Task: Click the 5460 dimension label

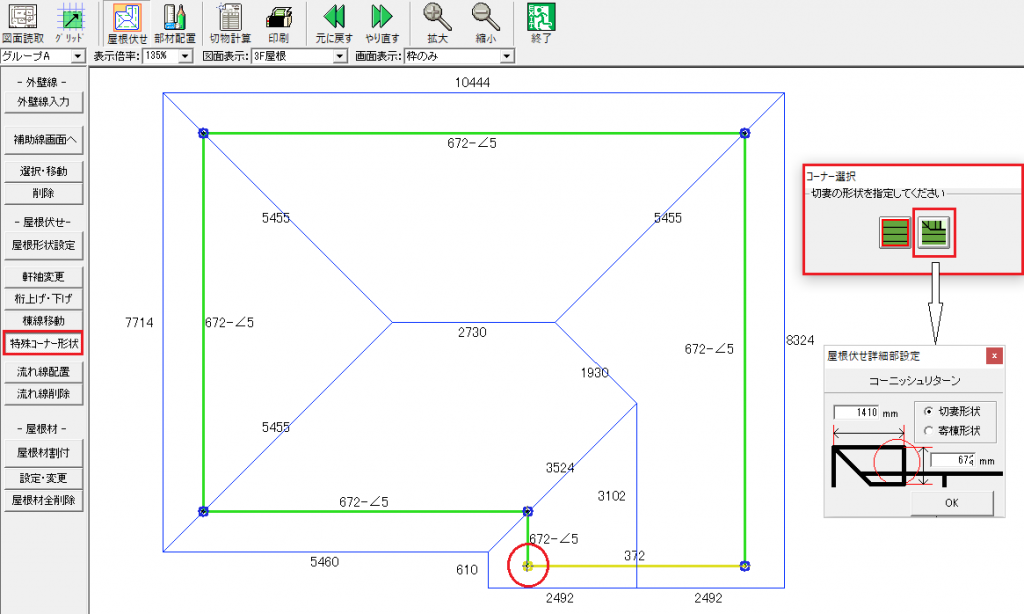Action: (325, 562)
